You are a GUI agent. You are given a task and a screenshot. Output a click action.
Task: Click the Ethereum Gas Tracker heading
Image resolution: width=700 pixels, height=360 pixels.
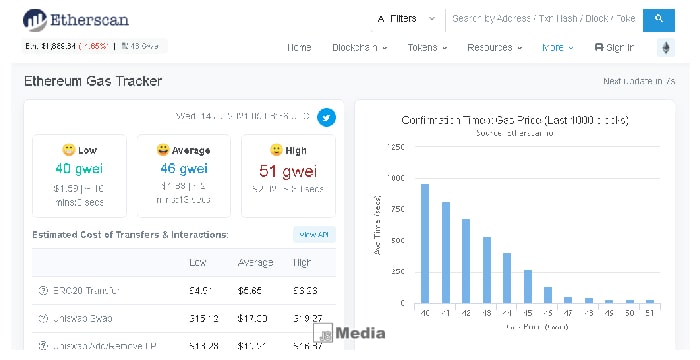click(x=93, y=81)
